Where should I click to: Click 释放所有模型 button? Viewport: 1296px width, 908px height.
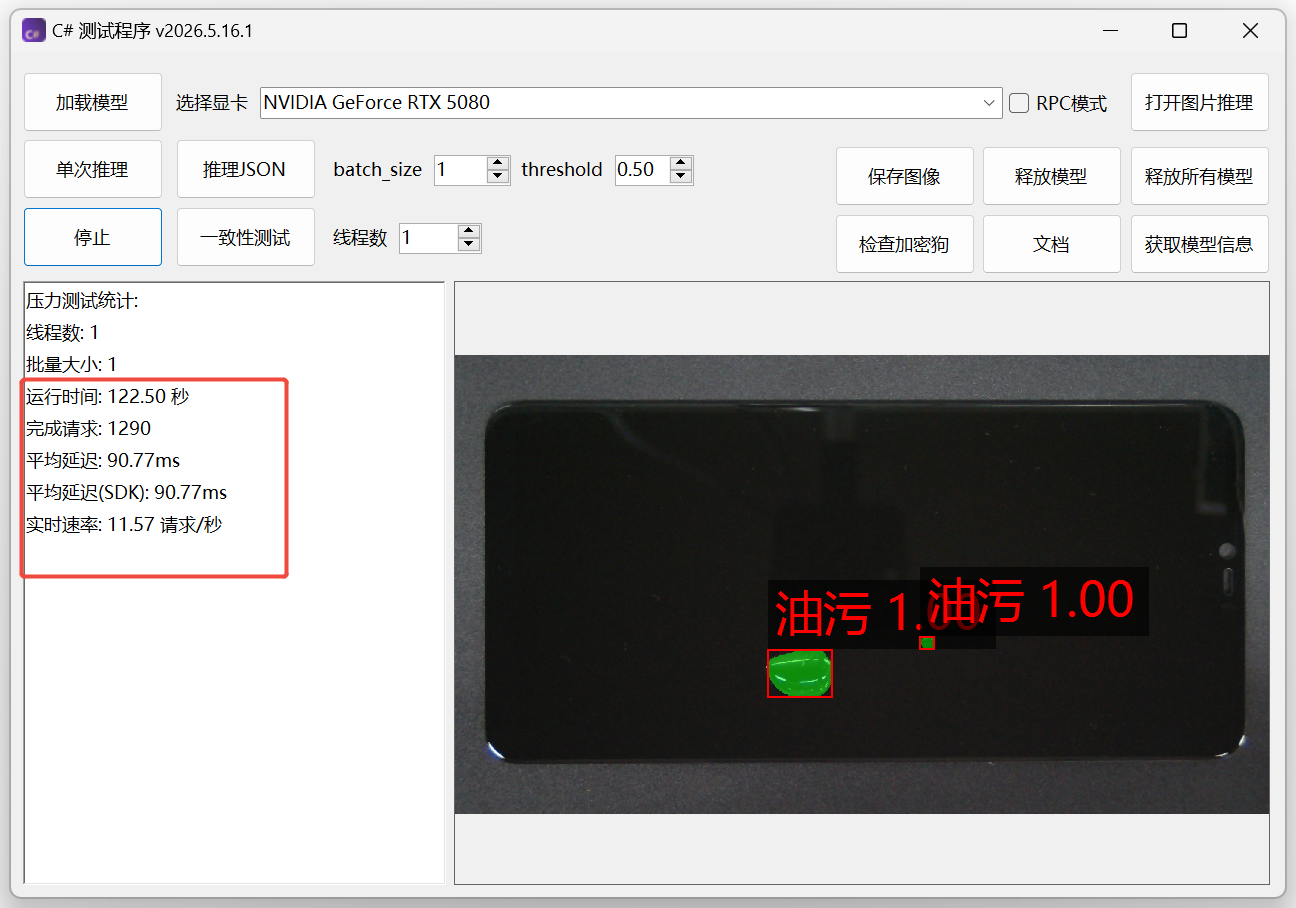[x=1199, y=176]
